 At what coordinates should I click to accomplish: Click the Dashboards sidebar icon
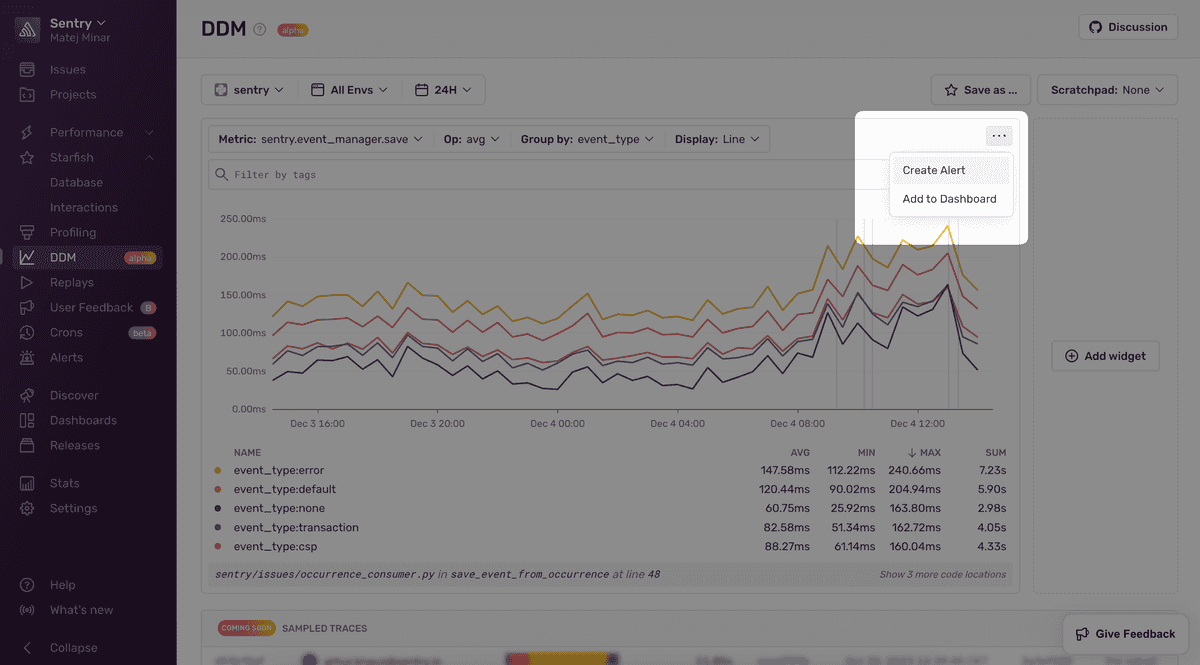pyautogui.click(x=27, y=421)
